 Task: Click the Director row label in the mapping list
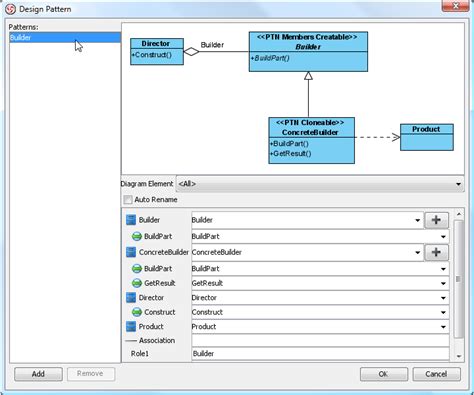151,298
